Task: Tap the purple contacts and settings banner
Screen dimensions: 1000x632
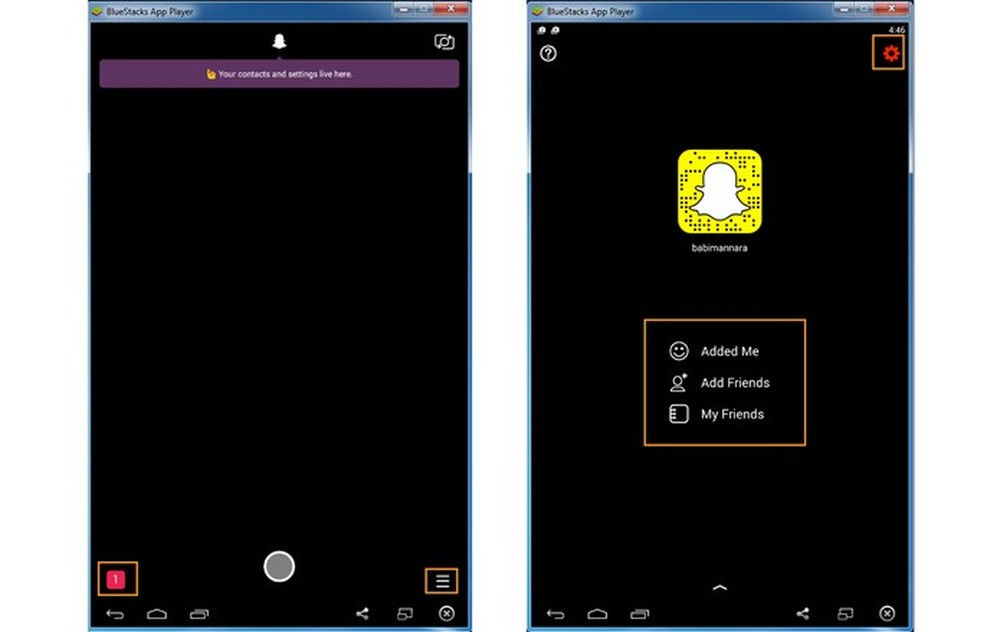Action: click(278, 74)
